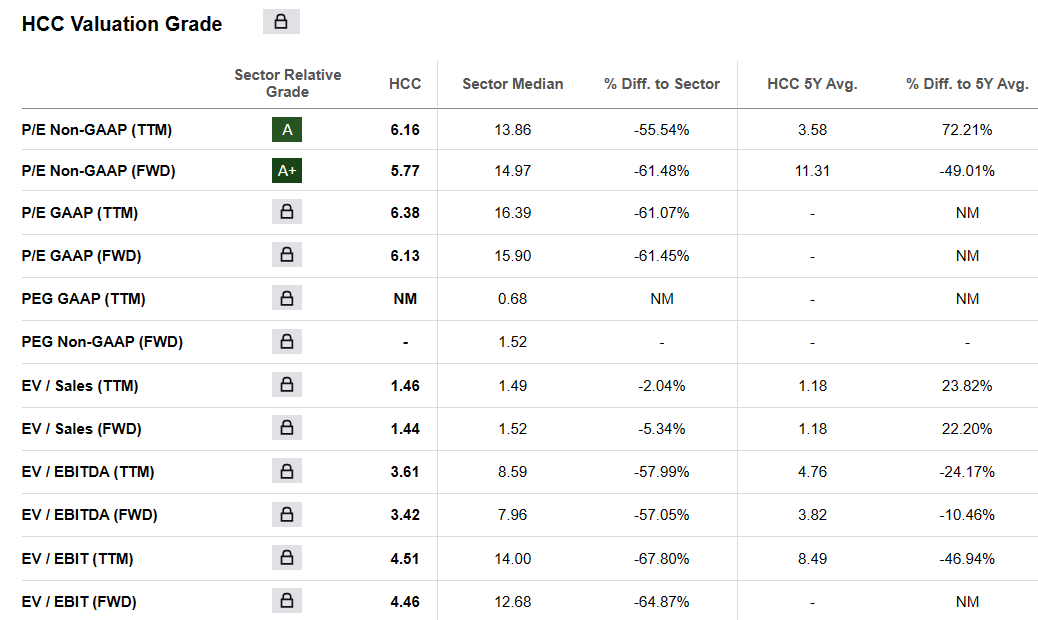Screen dimensions: 1038x620
Task: Select the 5Y average 8.49
Action: pos(812,559)
